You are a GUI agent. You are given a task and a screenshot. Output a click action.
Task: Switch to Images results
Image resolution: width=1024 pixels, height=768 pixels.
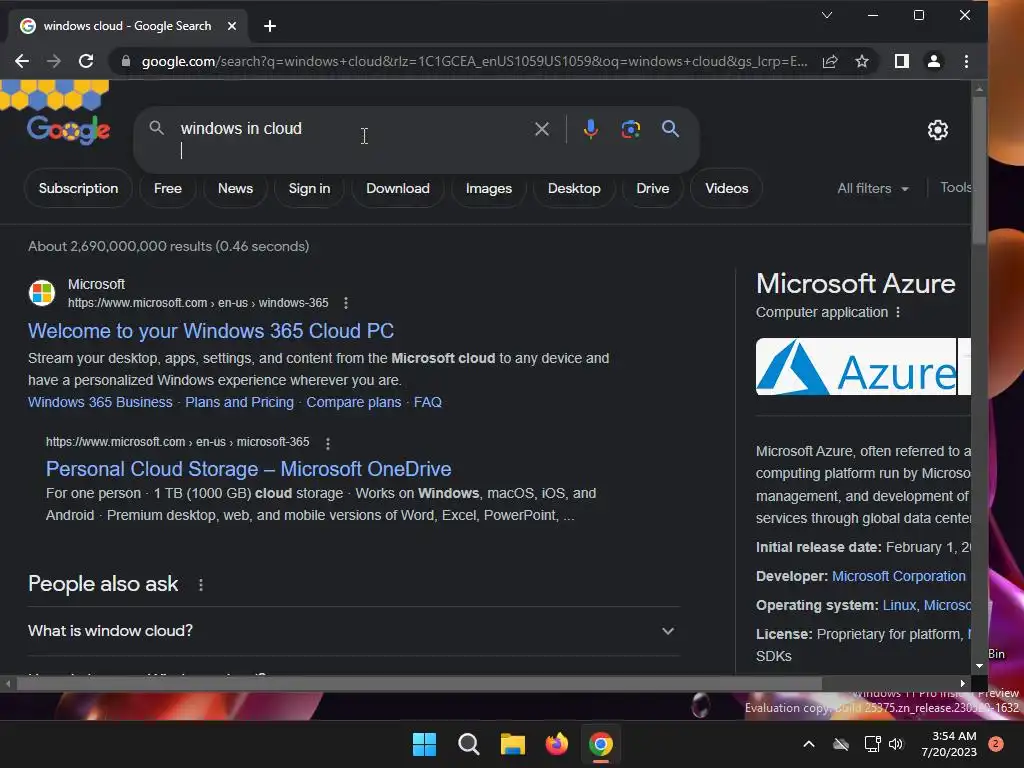click(488, 189)
